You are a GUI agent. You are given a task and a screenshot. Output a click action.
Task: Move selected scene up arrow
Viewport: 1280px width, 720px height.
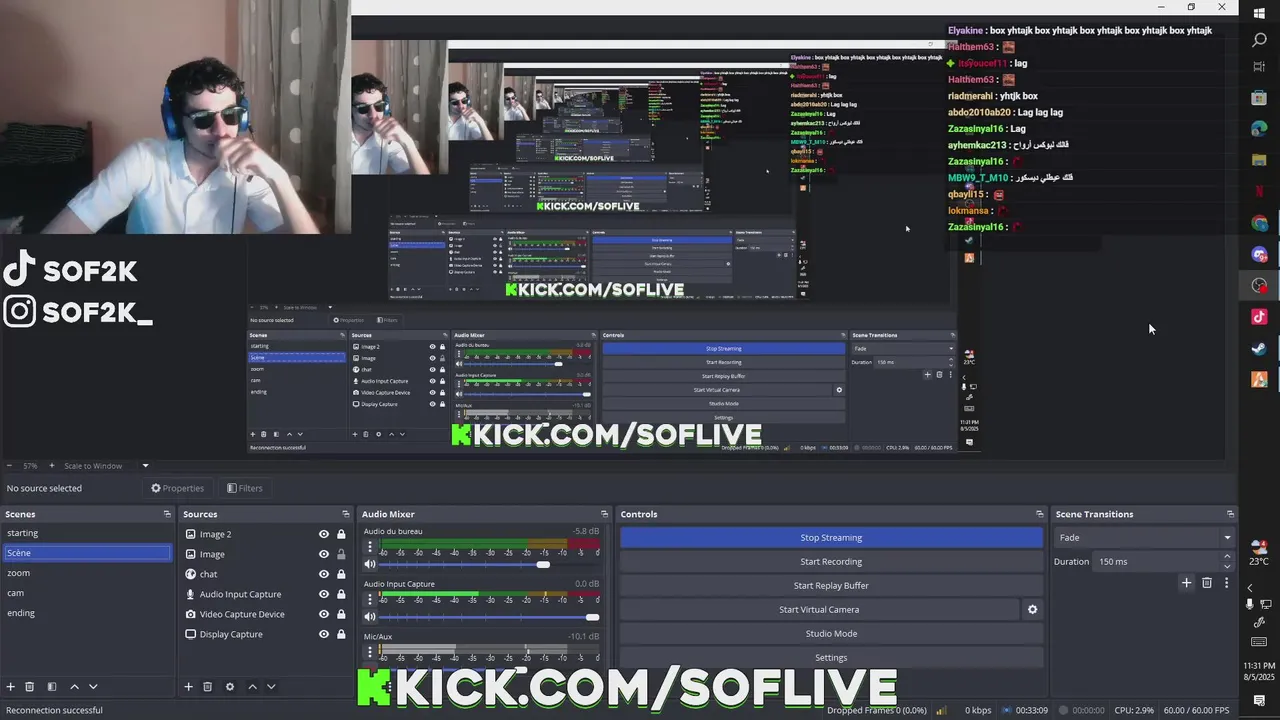(x=74, y=687)
